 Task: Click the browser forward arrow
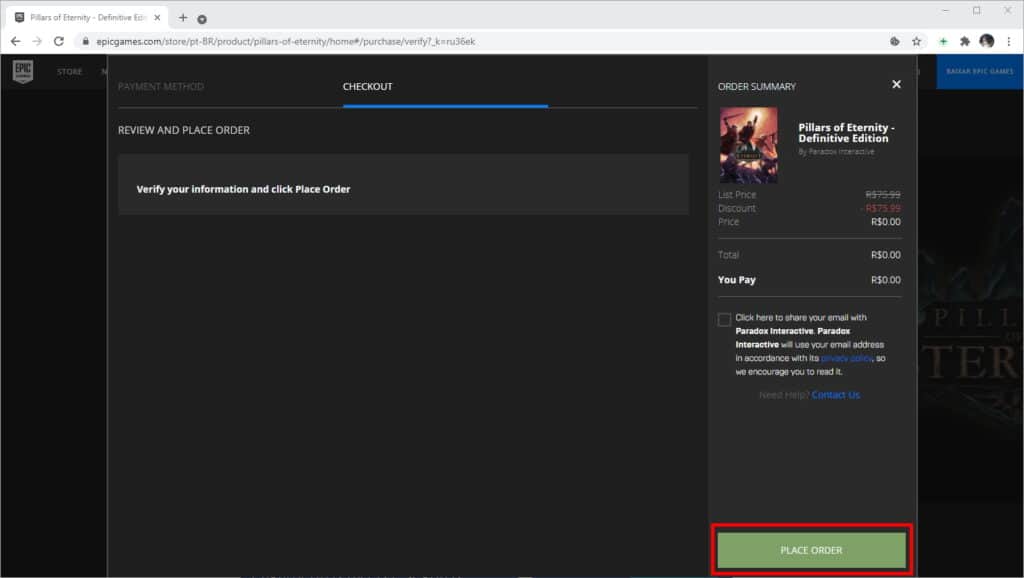pyautogui.click(x=37, y=41)
